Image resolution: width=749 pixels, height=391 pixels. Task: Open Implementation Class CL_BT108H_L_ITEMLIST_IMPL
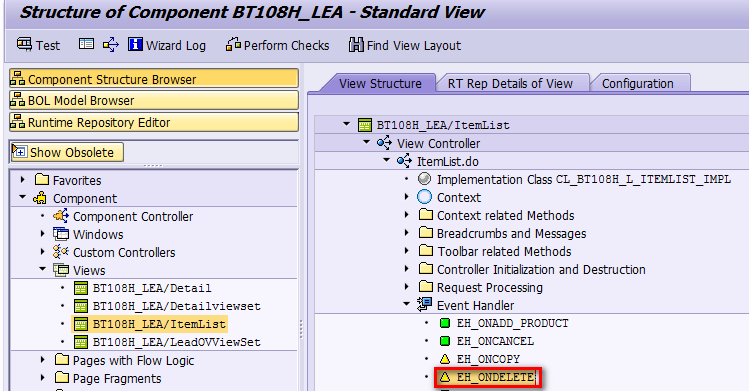584,180
